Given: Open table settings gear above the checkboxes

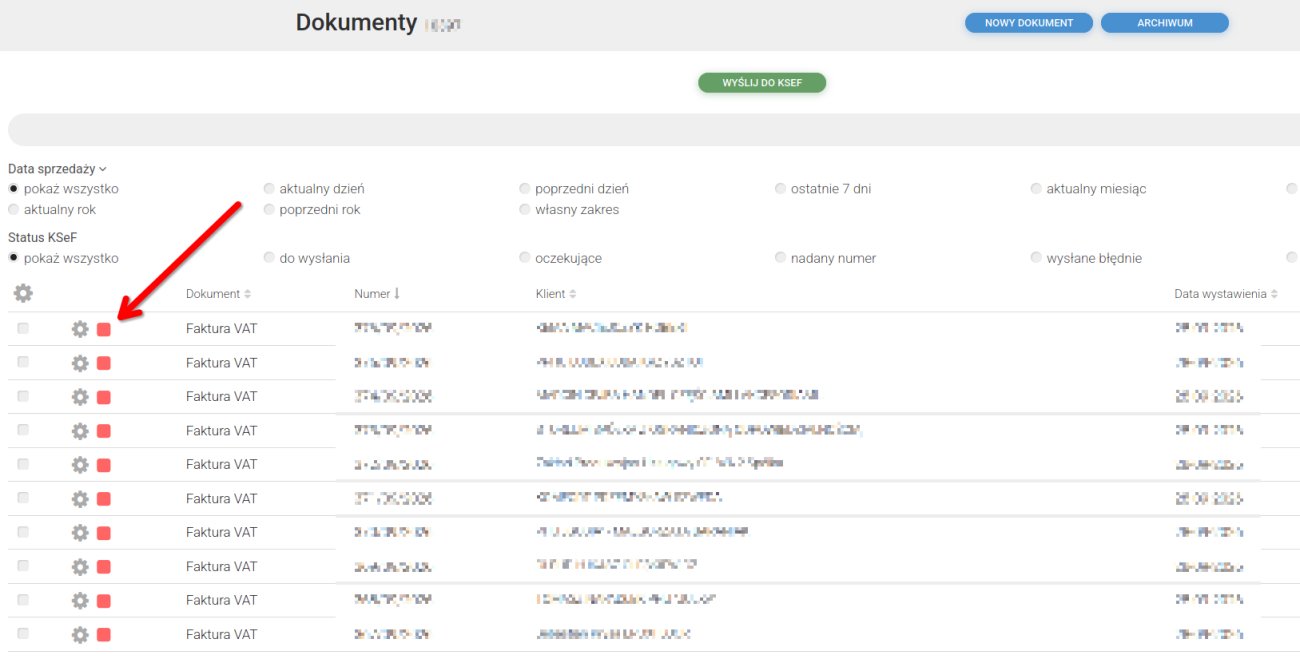Looking at the screenshot, I should (x=23, y=293).
